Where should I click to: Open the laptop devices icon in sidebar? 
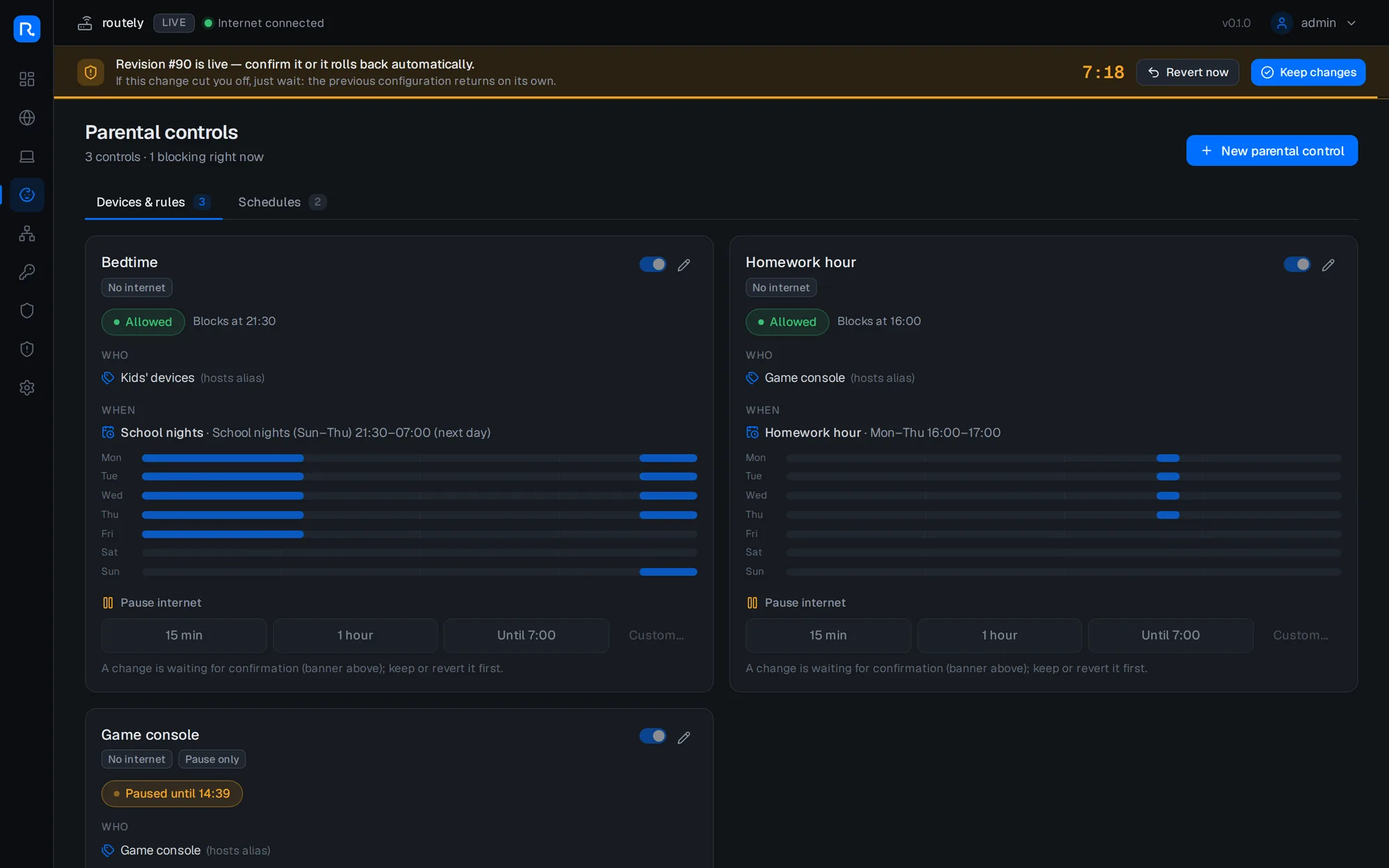coord(27,156)
